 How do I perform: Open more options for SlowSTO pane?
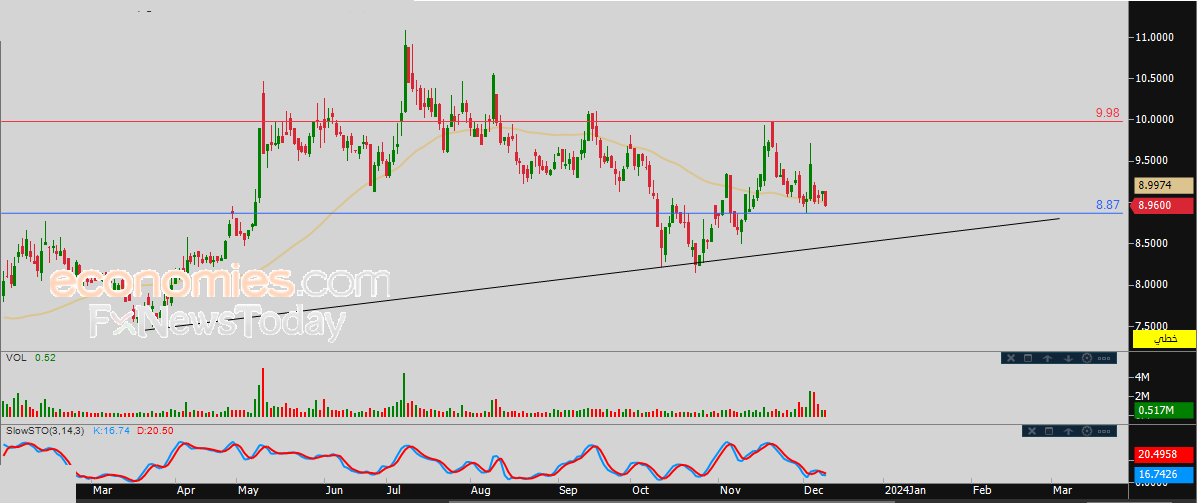pos(1104,431)
